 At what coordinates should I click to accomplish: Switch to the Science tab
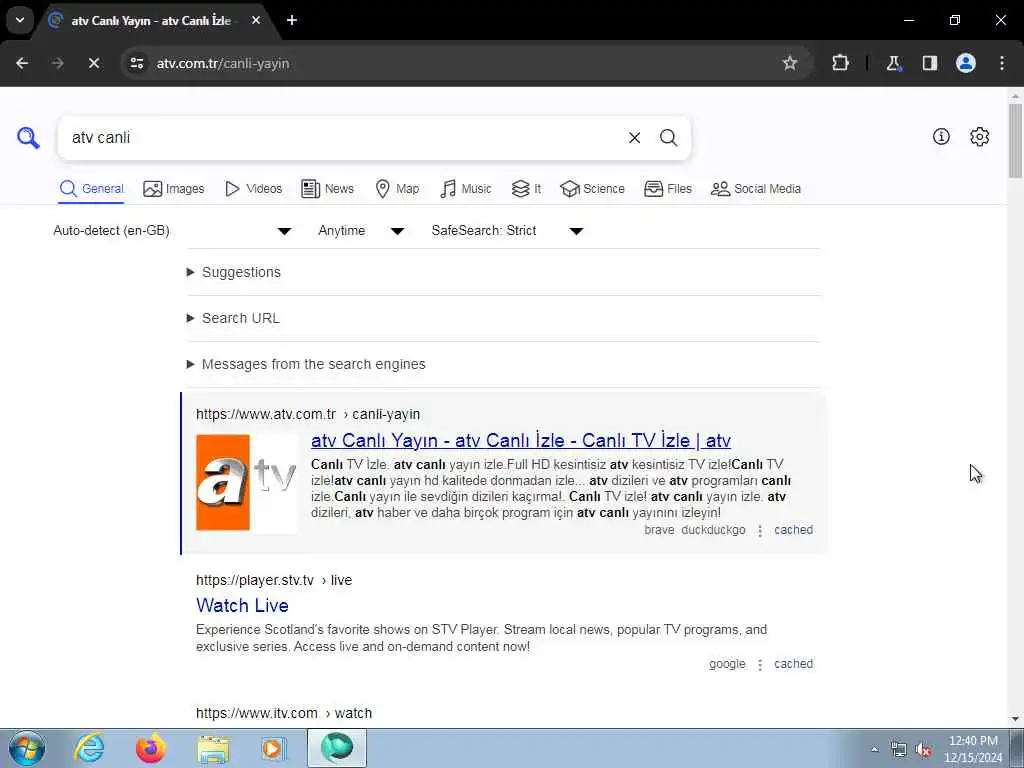(592, 189)
